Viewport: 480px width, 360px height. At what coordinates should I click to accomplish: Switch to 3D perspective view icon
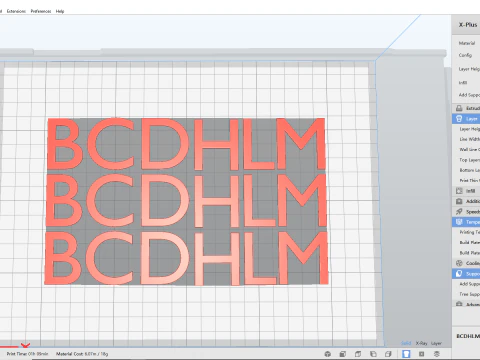pos(328,354)
